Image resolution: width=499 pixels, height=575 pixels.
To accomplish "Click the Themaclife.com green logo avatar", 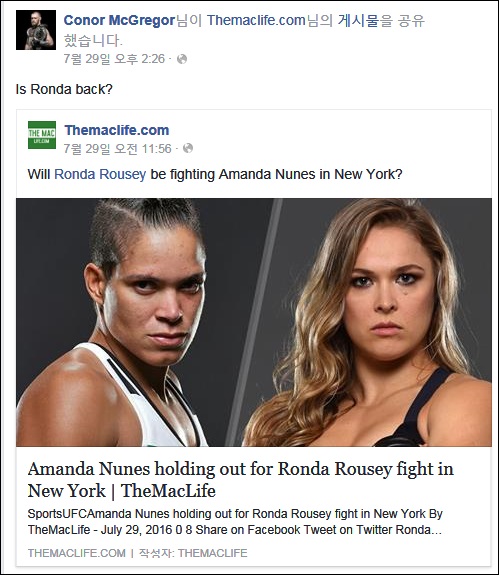I will tap(42, 135).
